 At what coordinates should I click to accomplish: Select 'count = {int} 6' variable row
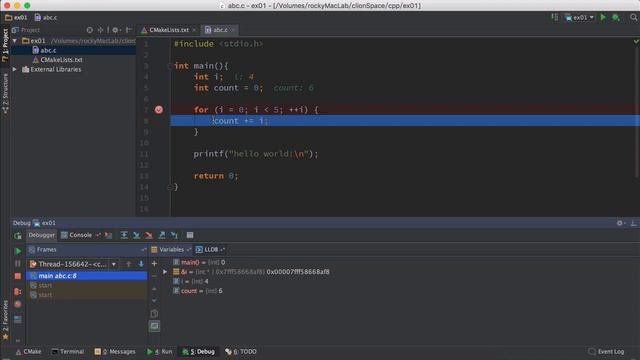coord(198,291)
